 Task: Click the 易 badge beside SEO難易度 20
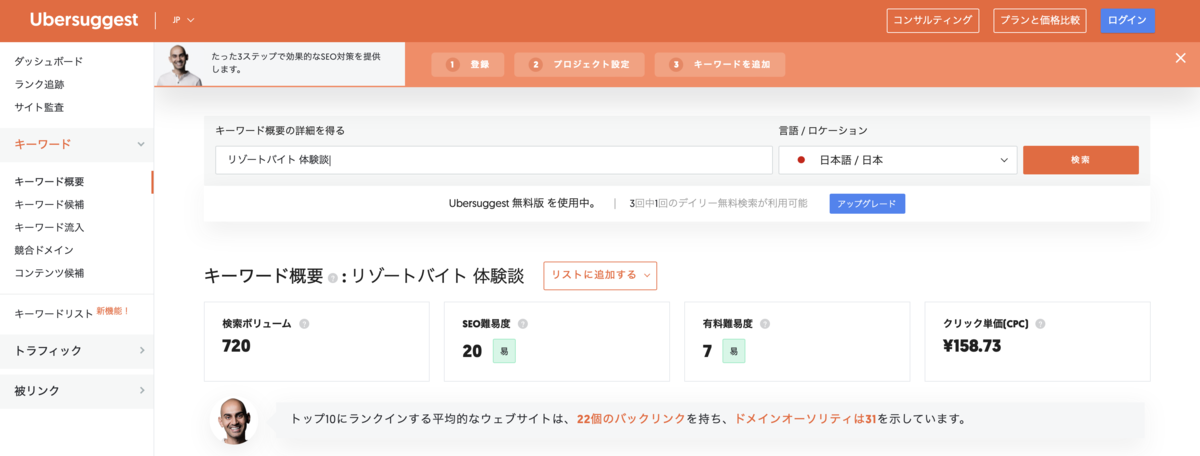(x=504, y=351)
